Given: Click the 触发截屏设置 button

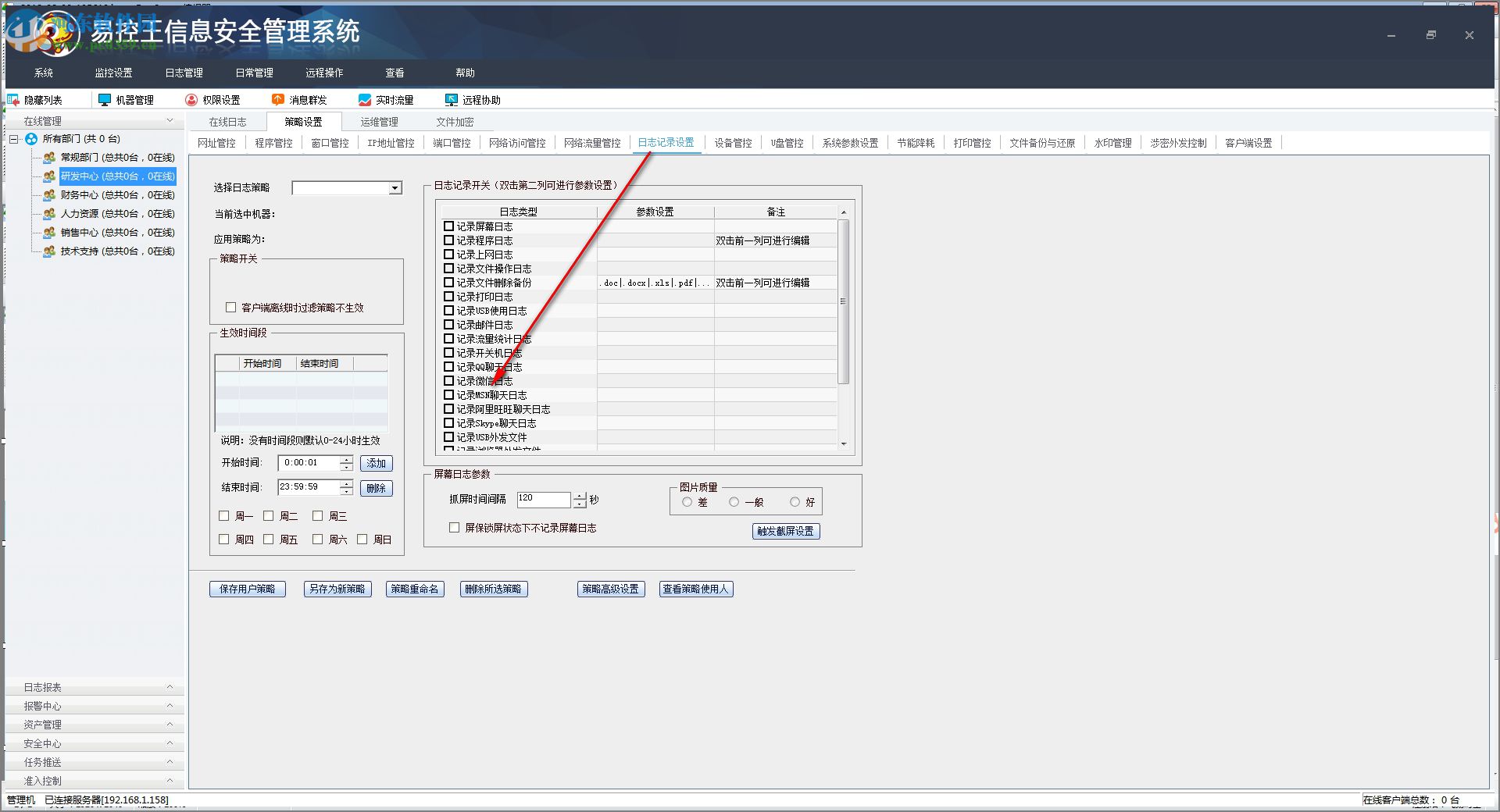Looking at the screenshot, I should click(785, 531).
